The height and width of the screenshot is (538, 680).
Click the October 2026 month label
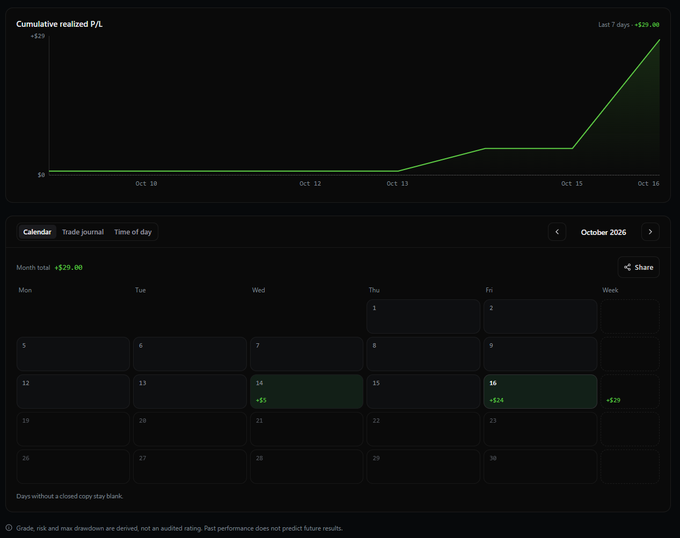pos(603,232)
